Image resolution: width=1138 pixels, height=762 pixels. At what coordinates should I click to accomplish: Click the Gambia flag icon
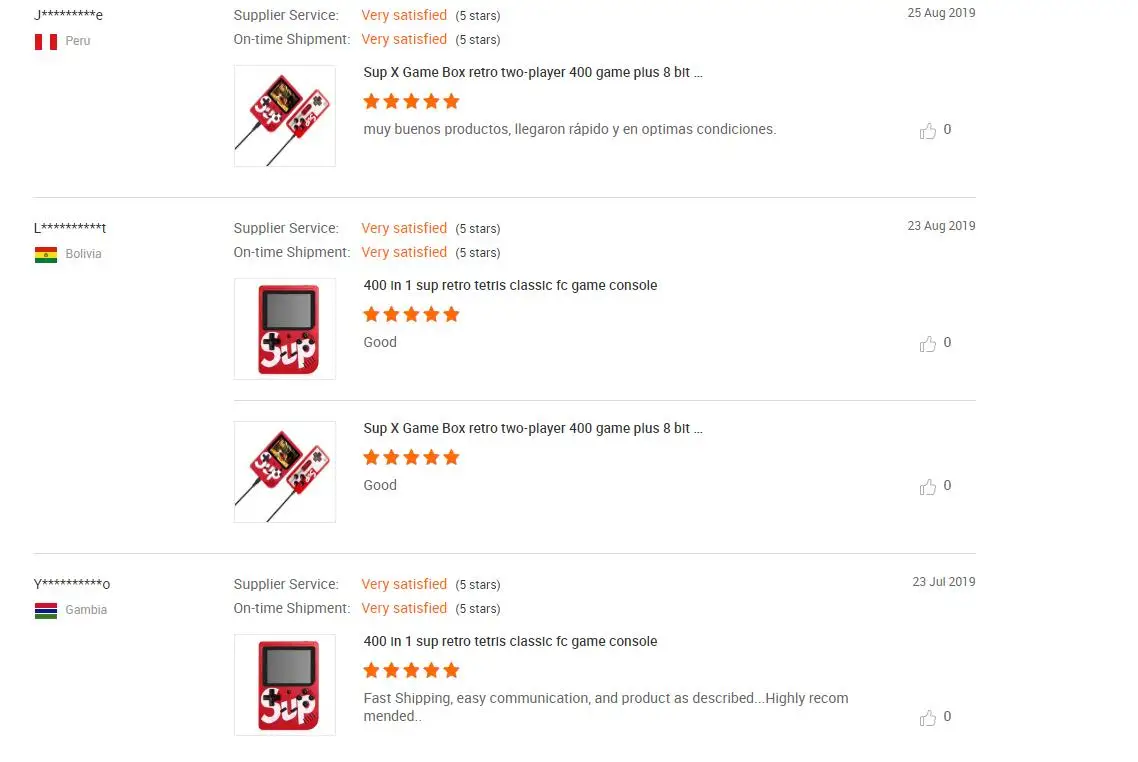click(46, 610)
